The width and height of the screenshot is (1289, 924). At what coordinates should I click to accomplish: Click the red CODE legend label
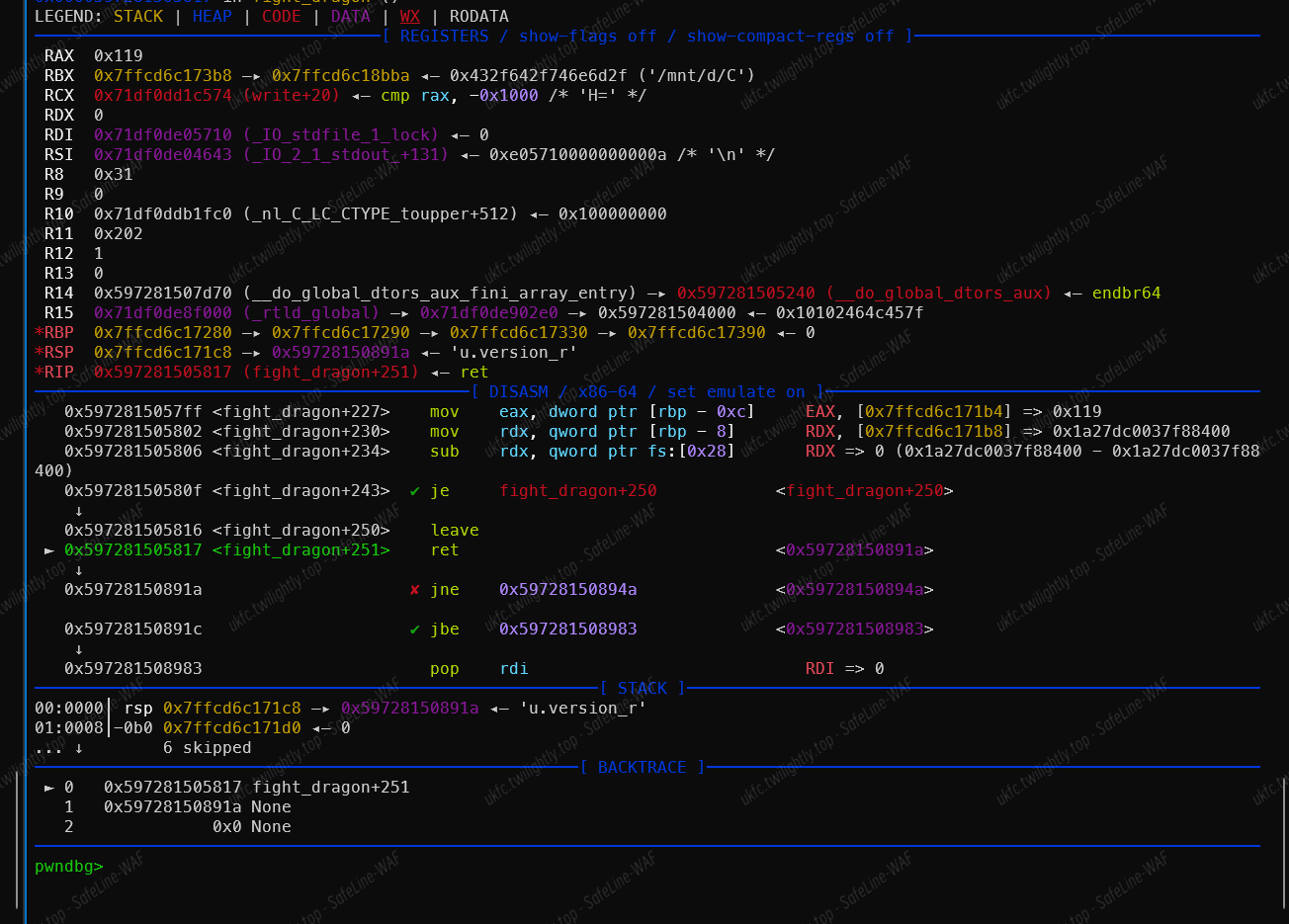tap(281, 17)
